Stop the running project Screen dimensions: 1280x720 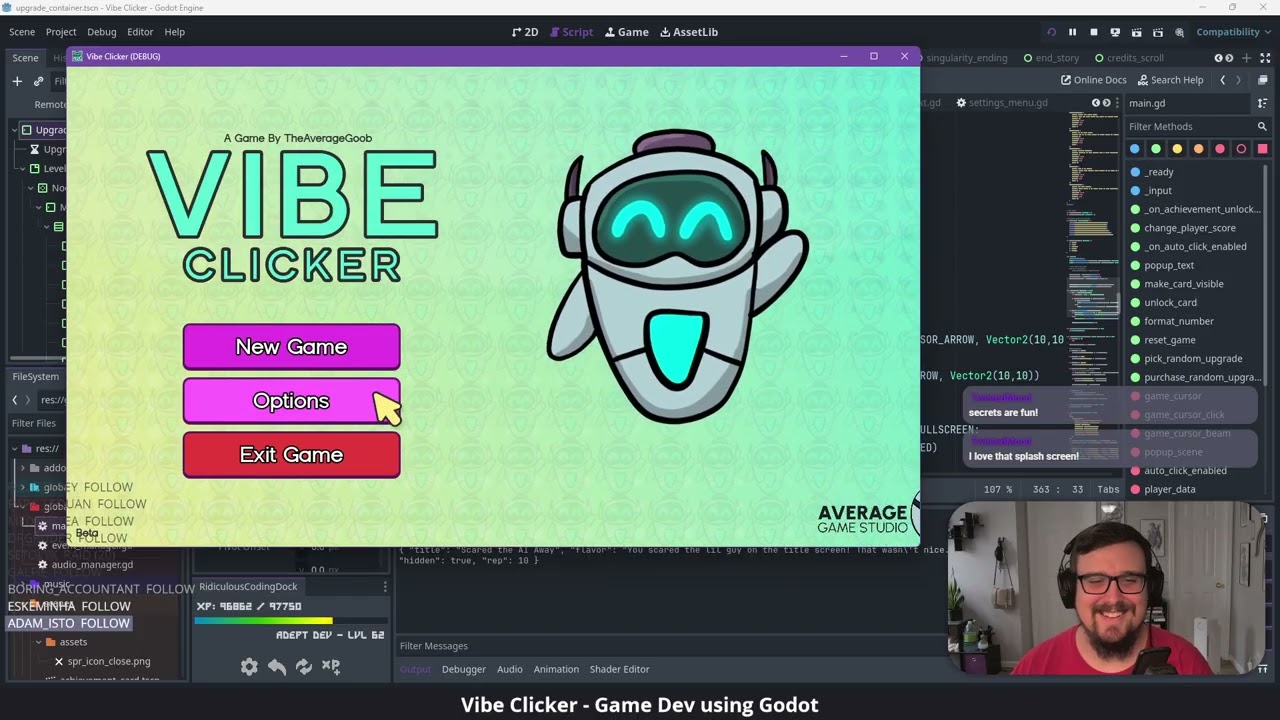pos(1093,32)
